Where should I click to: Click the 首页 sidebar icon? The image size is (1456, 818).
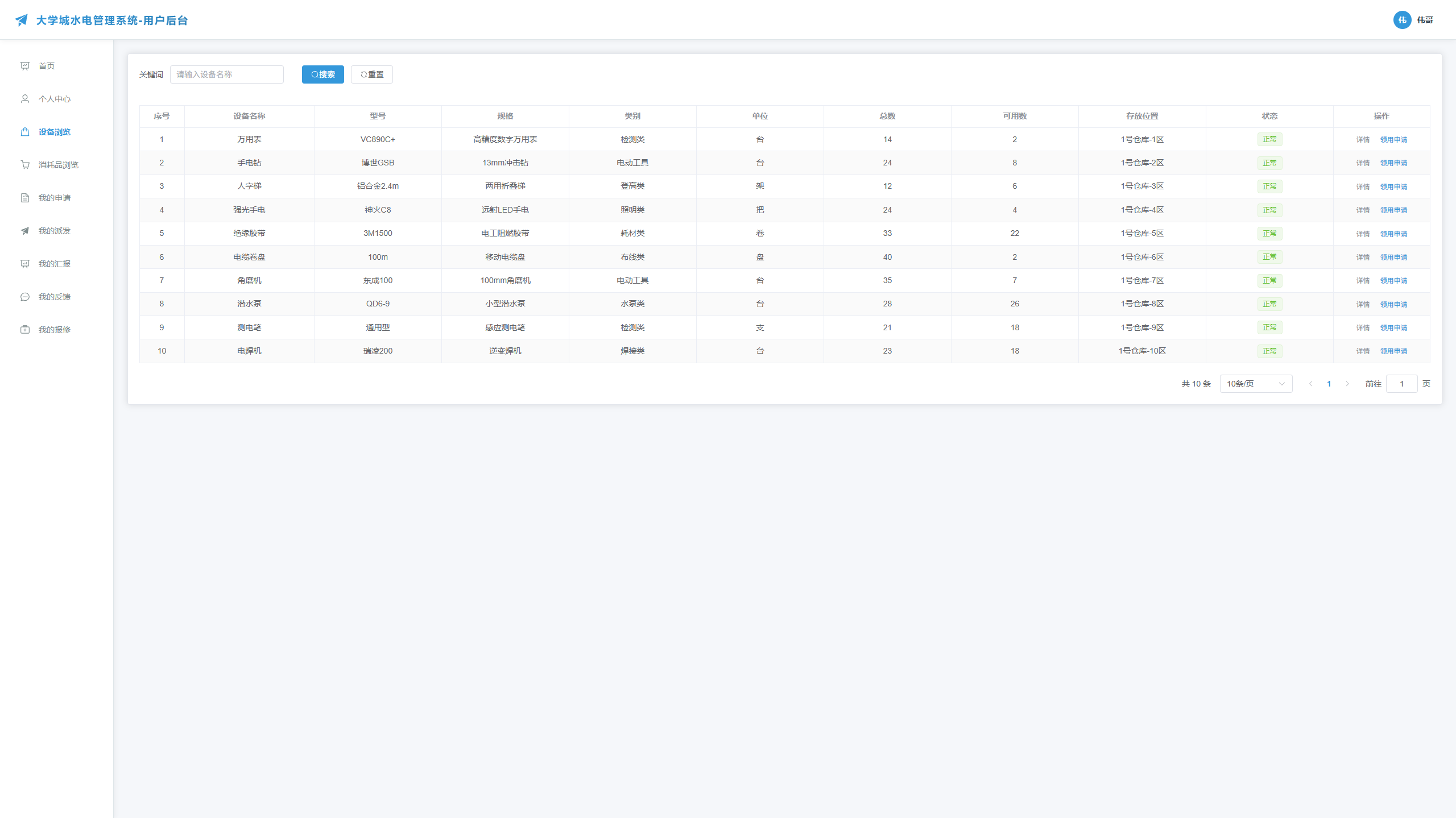pyautogui.click(x=25, y=66)
